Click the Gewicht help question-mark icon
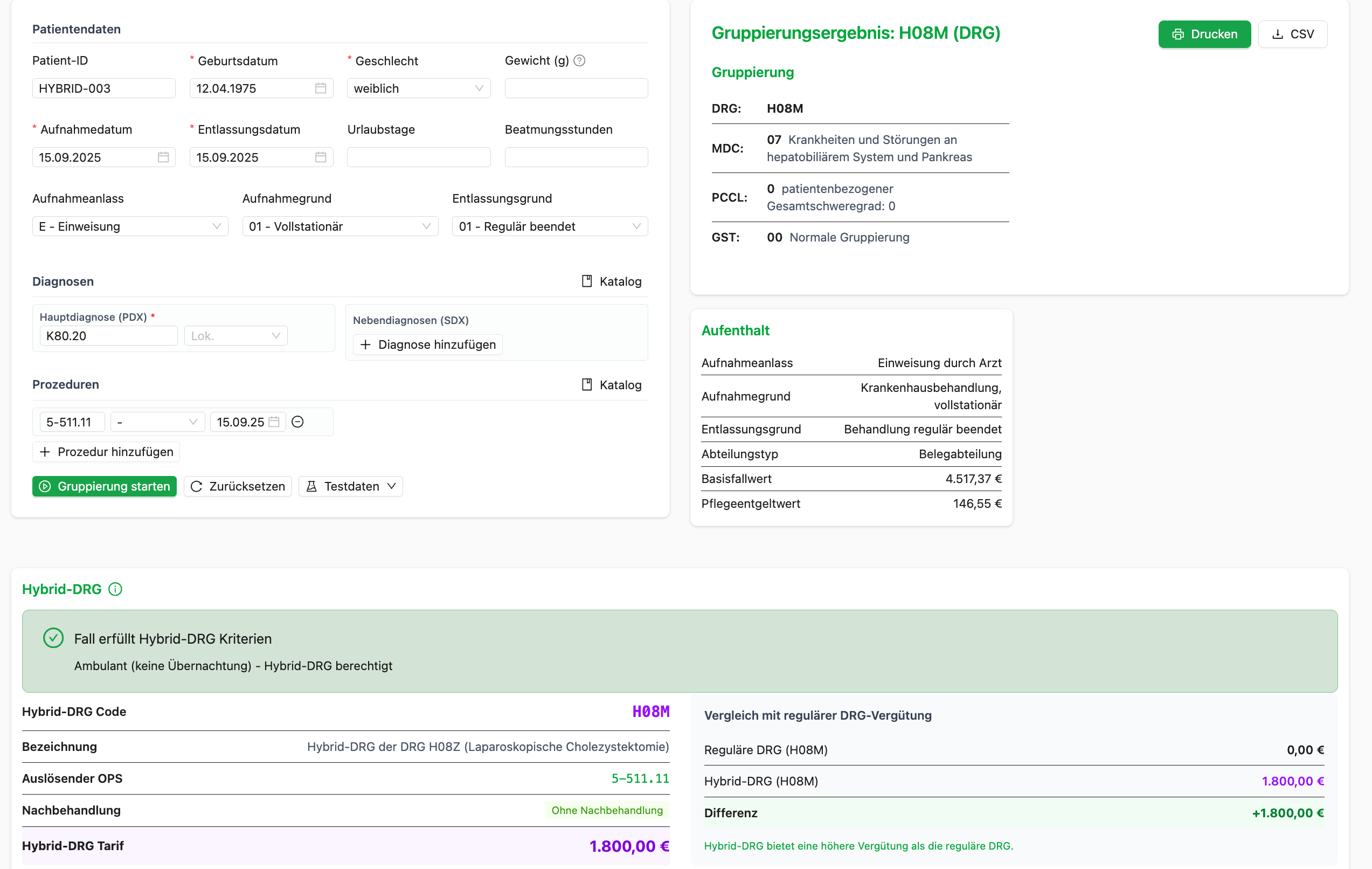 pos(579,60)
